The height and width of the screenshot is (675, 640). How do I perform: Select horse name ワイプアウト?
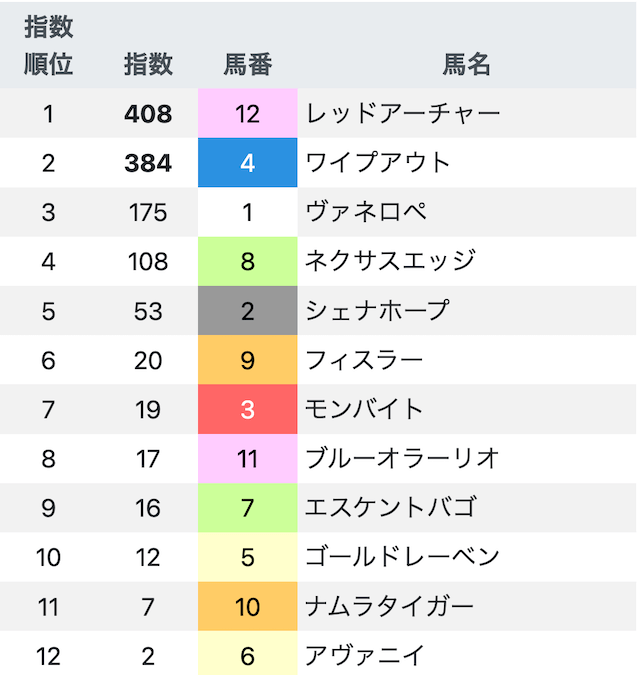point(377,163)
